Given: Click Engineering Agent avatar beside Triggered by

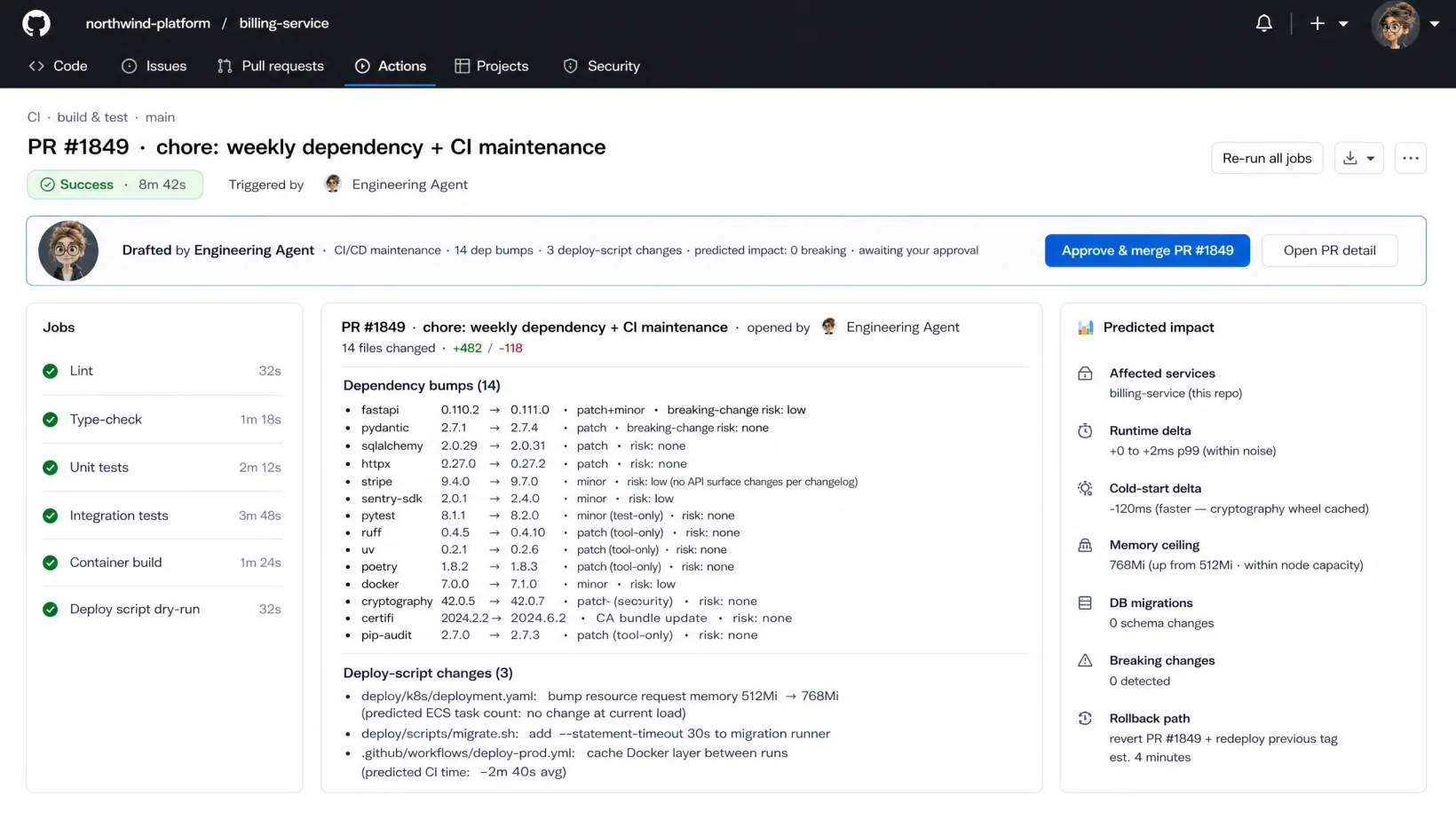Looking at the screenshot, I should (333, 185).
